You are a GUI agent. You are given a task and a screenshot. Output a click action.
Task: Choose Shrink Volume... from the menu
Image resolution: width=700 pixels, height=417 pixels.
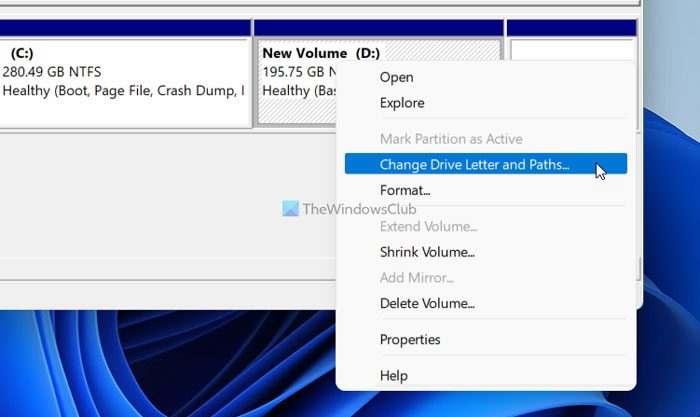486,252
